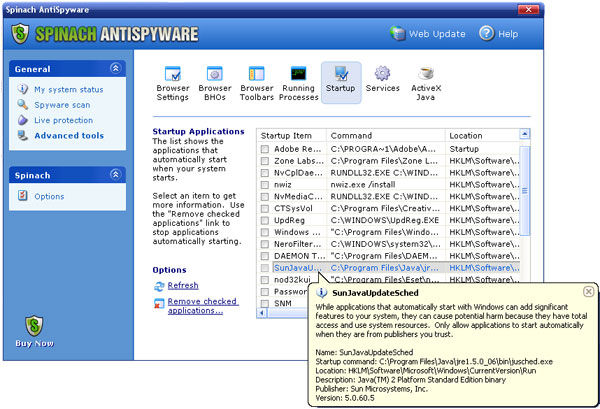Click the startup list scroll up arrow
Viewport: 600px width, 409px height.
pos(525,134)
